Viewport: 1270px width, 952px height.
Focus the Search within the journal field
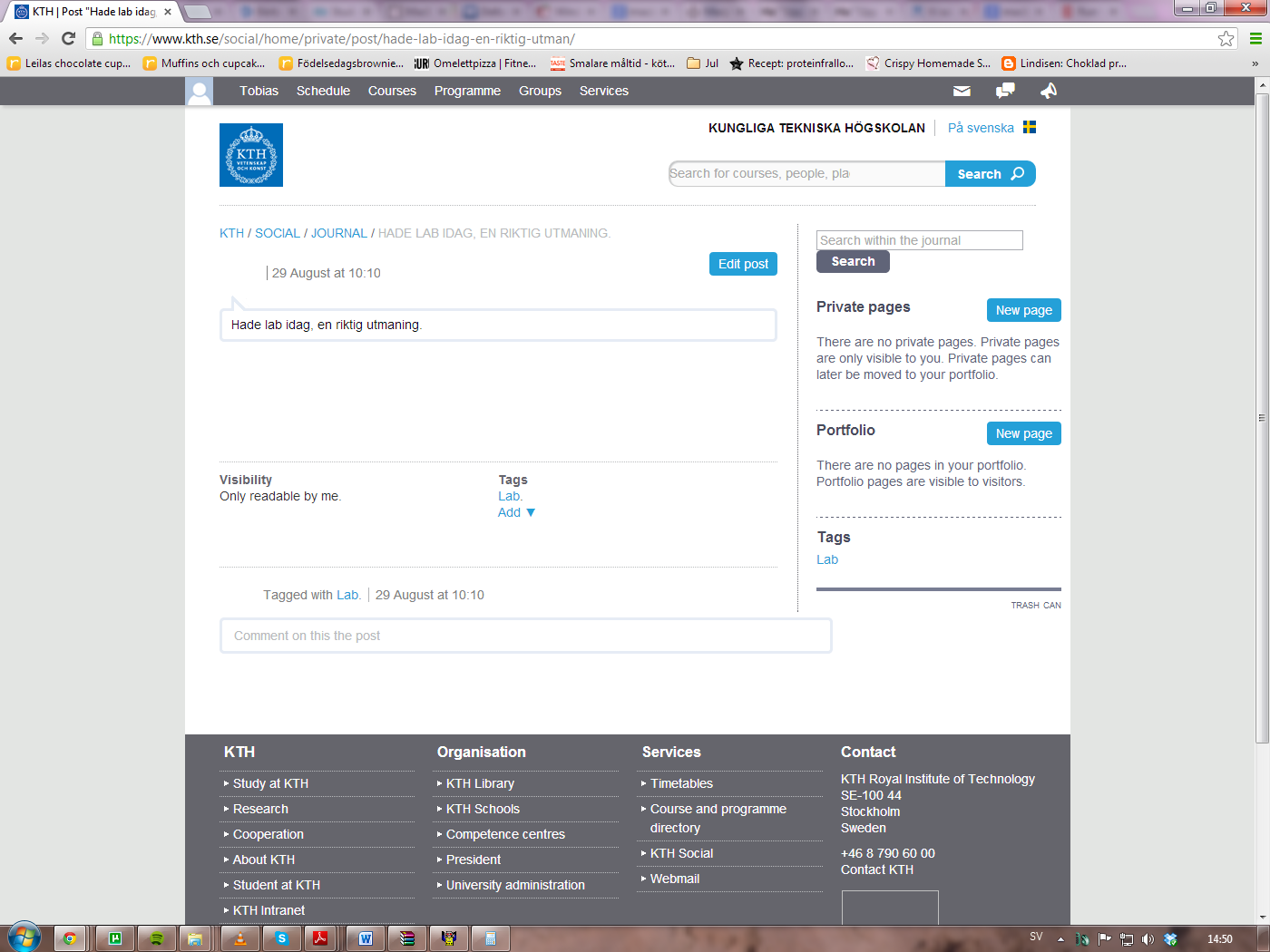(x=920, y=240)
